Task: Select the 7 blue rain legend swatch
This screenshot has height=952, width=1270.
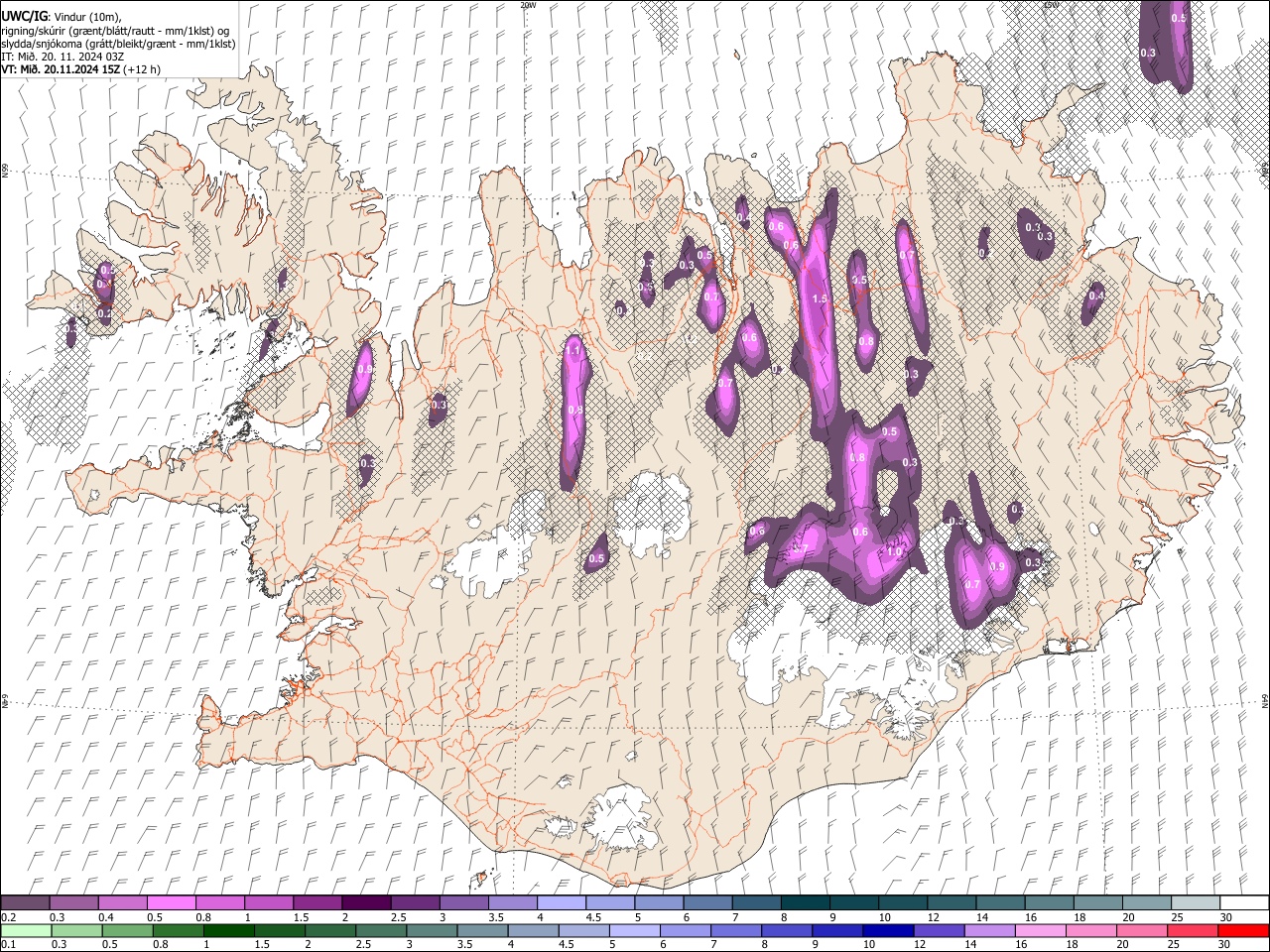Action: click(x=736, y=931)
